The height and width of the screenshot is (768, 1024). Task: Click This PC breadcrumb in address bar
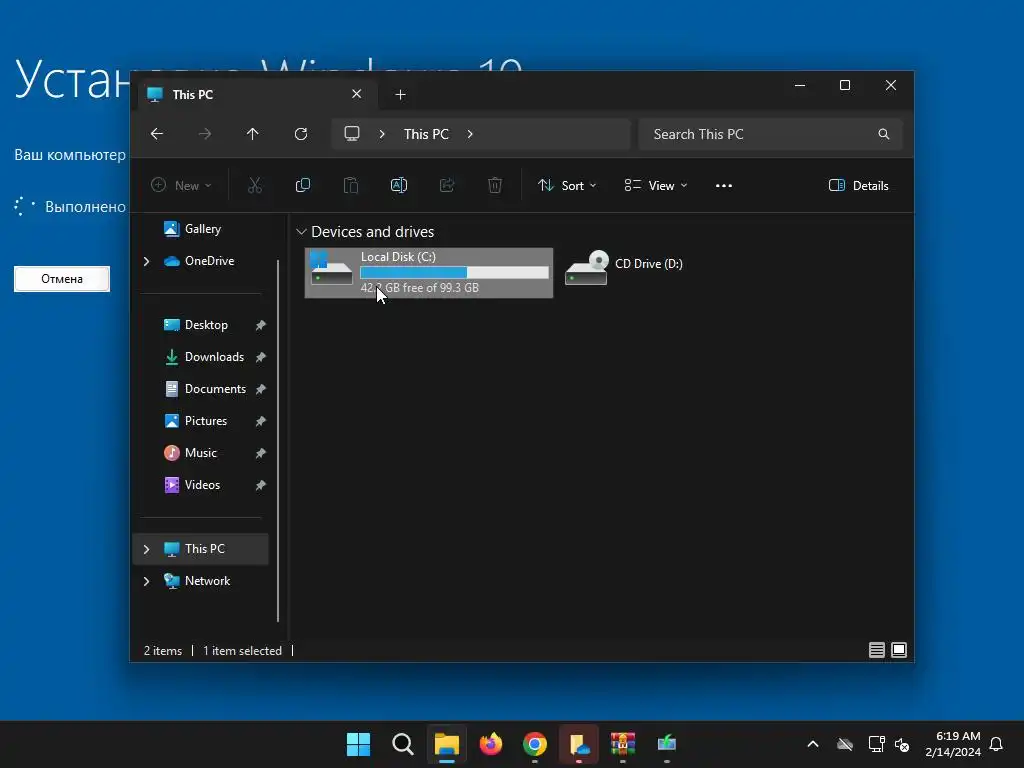[426, 134]
